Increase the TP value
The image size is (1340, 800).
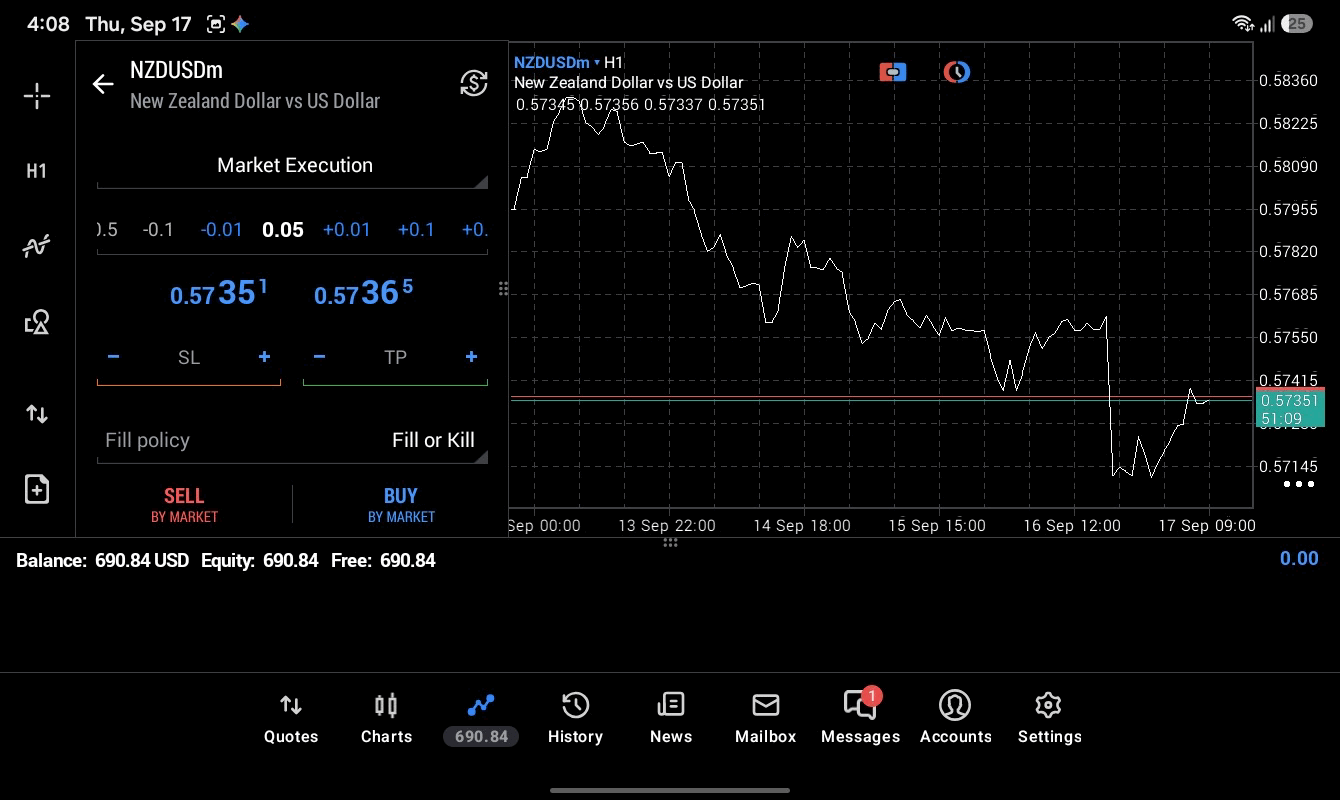[471, 357]
